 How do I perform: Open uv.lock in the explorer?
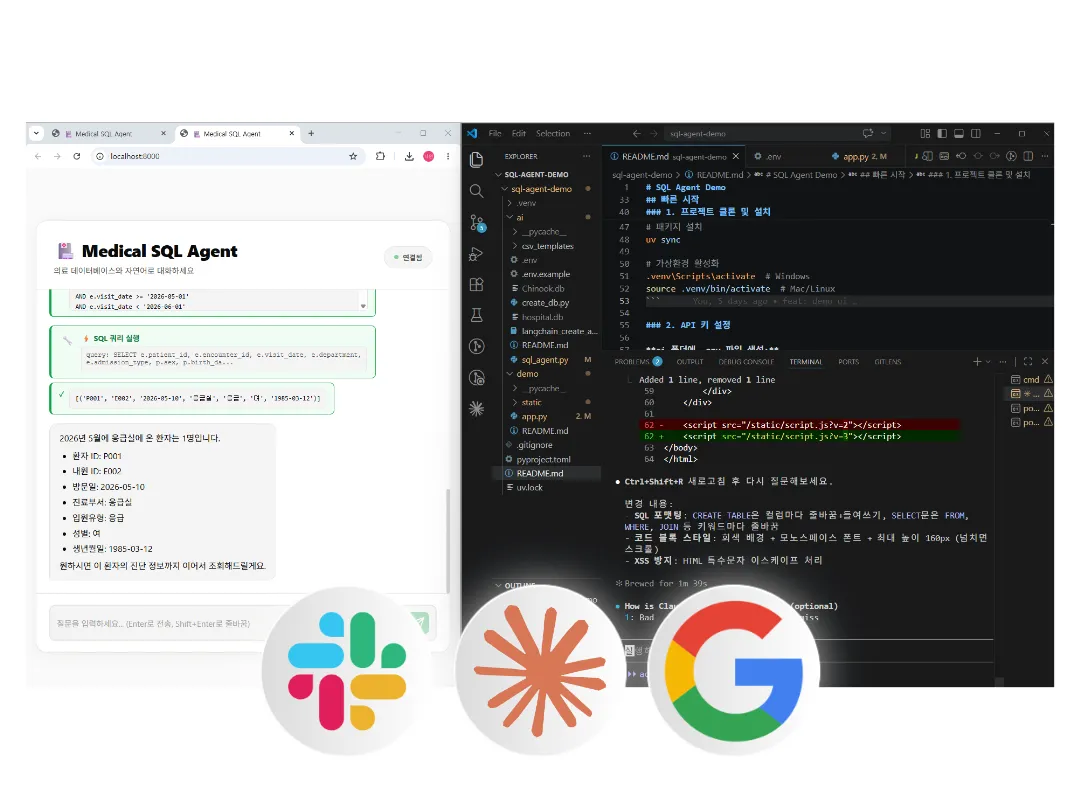[x=530, y=488]
